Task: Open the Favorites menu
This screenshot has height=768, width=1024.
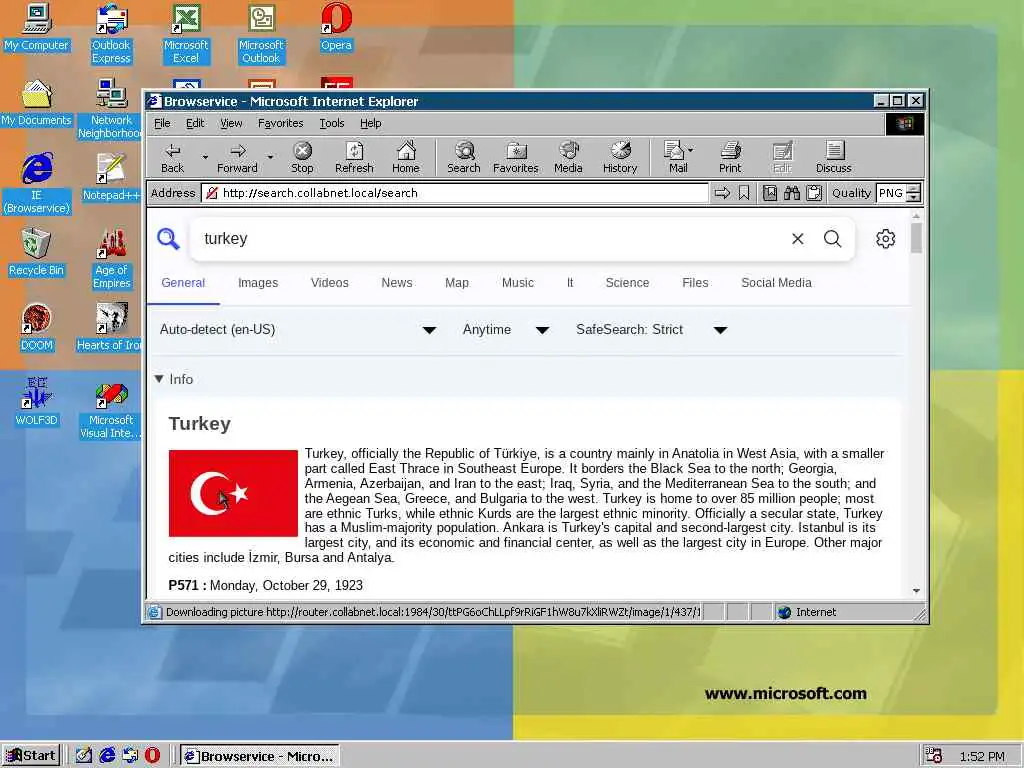Action: coord(280,123)
